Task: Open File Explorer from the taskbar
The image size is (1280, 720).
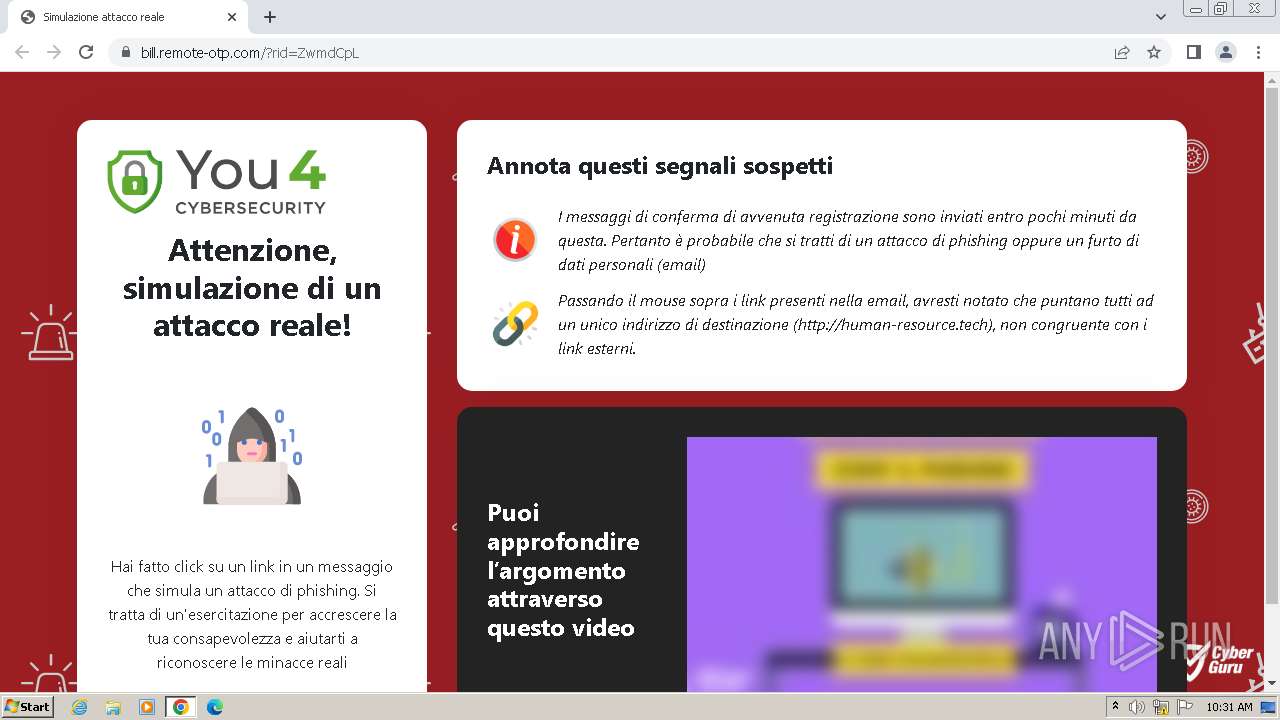Action: click(x=113, y=707)
